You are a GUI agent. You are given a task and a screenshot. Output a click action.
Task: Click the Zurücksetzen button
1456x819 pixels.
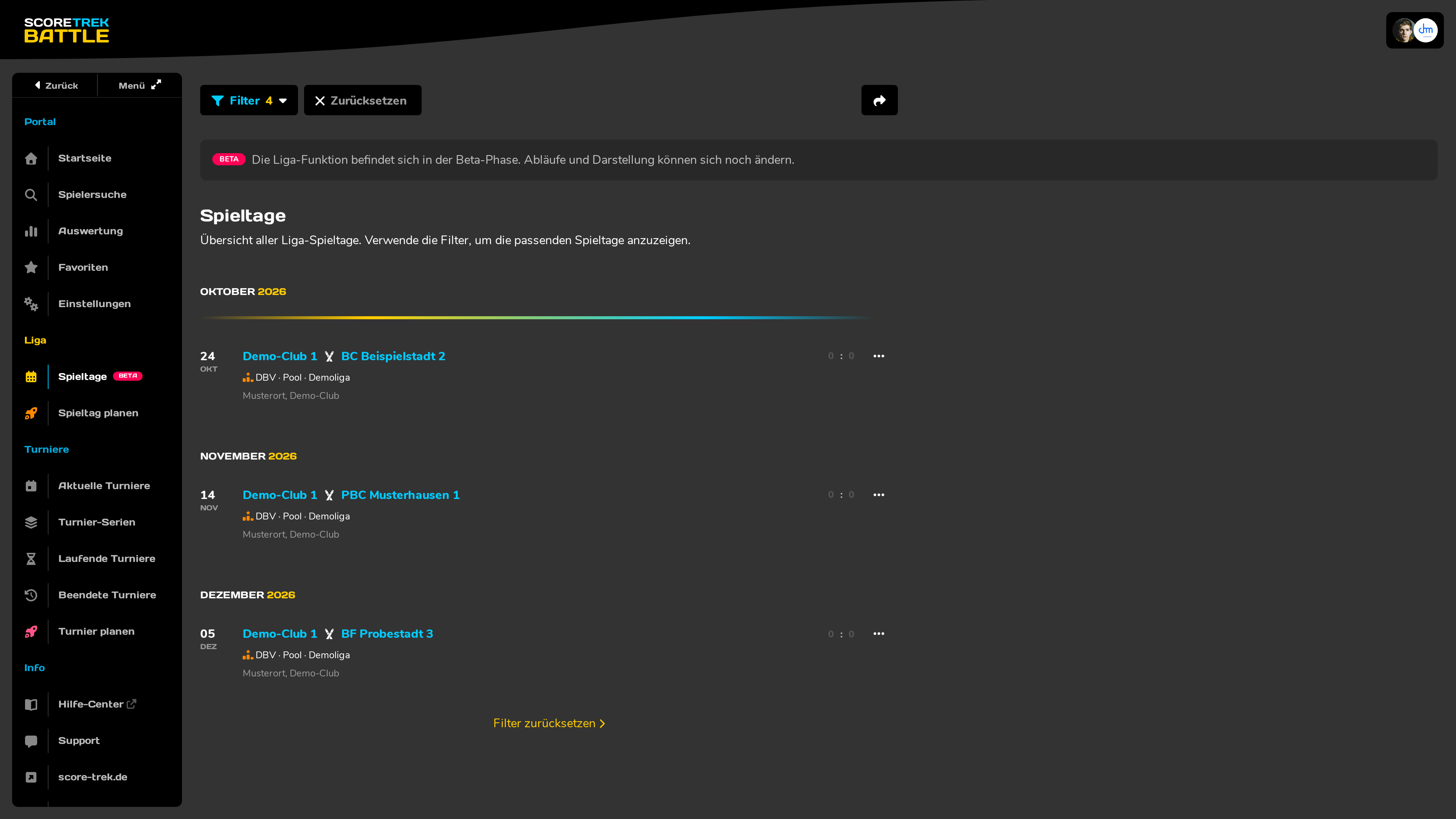[x=362, y=100]
